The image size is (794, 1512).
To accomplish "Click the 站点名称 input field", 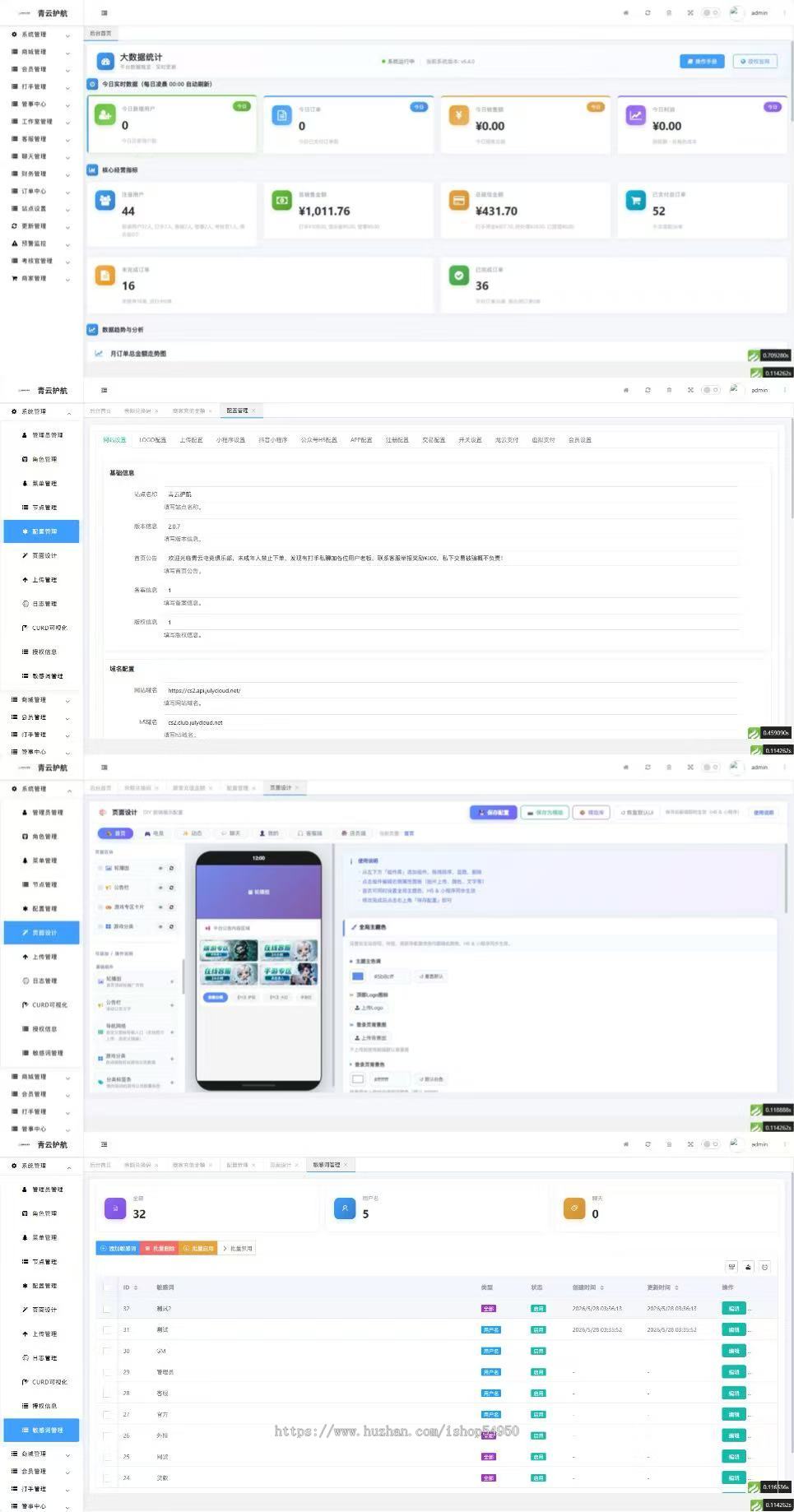I will point(451,494).
